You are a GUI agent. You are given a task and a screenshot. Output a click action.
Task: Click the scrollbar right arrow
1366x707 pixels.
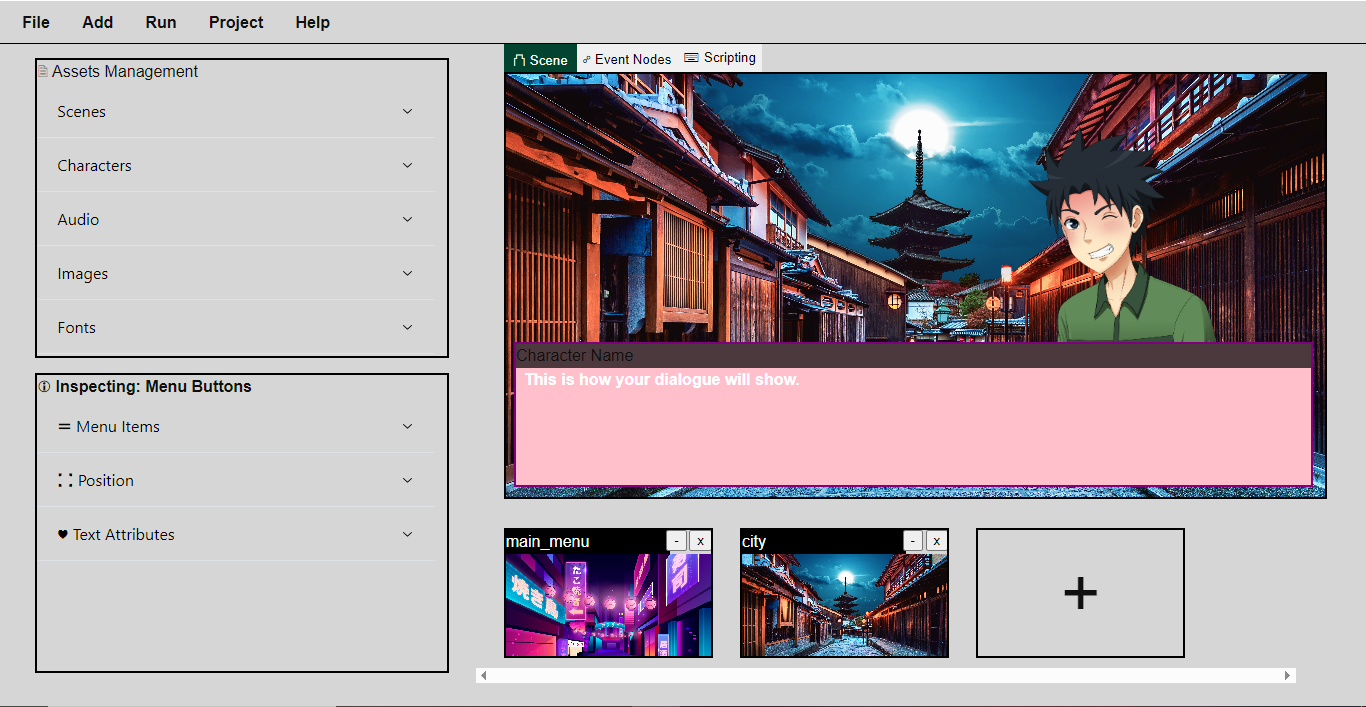click(1288, 676)
